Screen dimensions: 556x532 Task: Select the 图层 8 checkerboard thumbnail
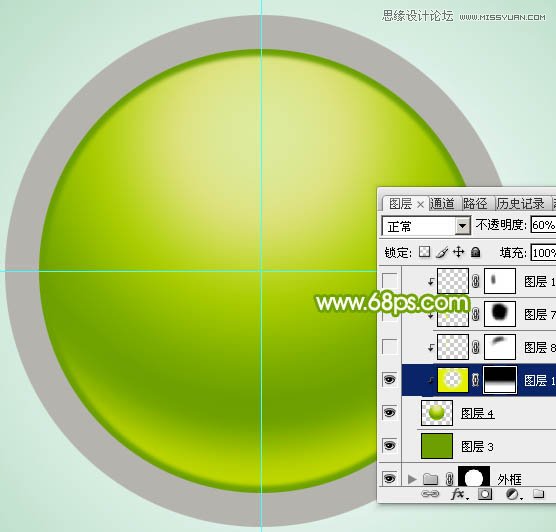[453, 347]
